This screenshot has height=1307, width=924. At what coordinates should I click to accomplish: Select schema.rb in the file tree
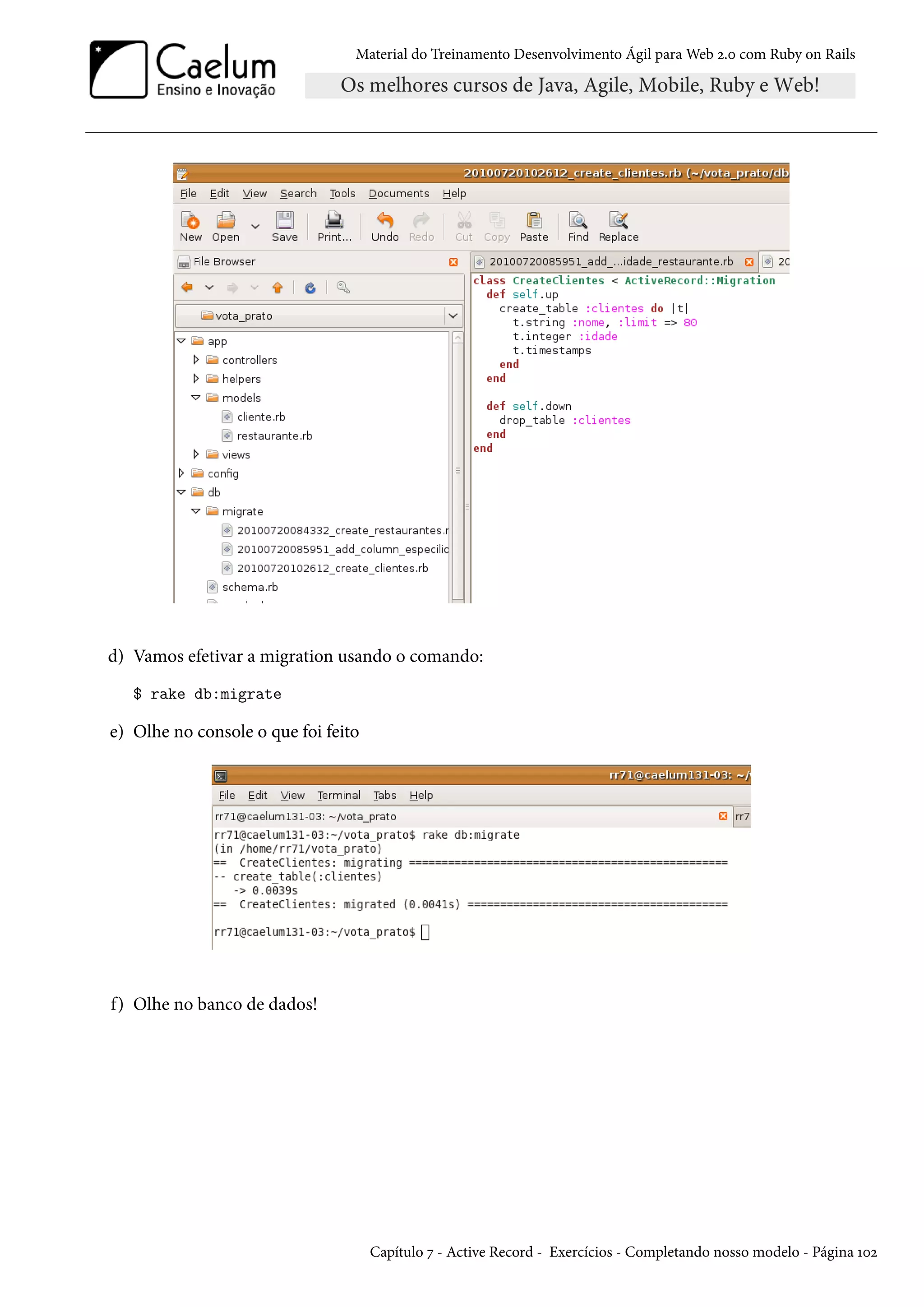click(x=243, y=587)
